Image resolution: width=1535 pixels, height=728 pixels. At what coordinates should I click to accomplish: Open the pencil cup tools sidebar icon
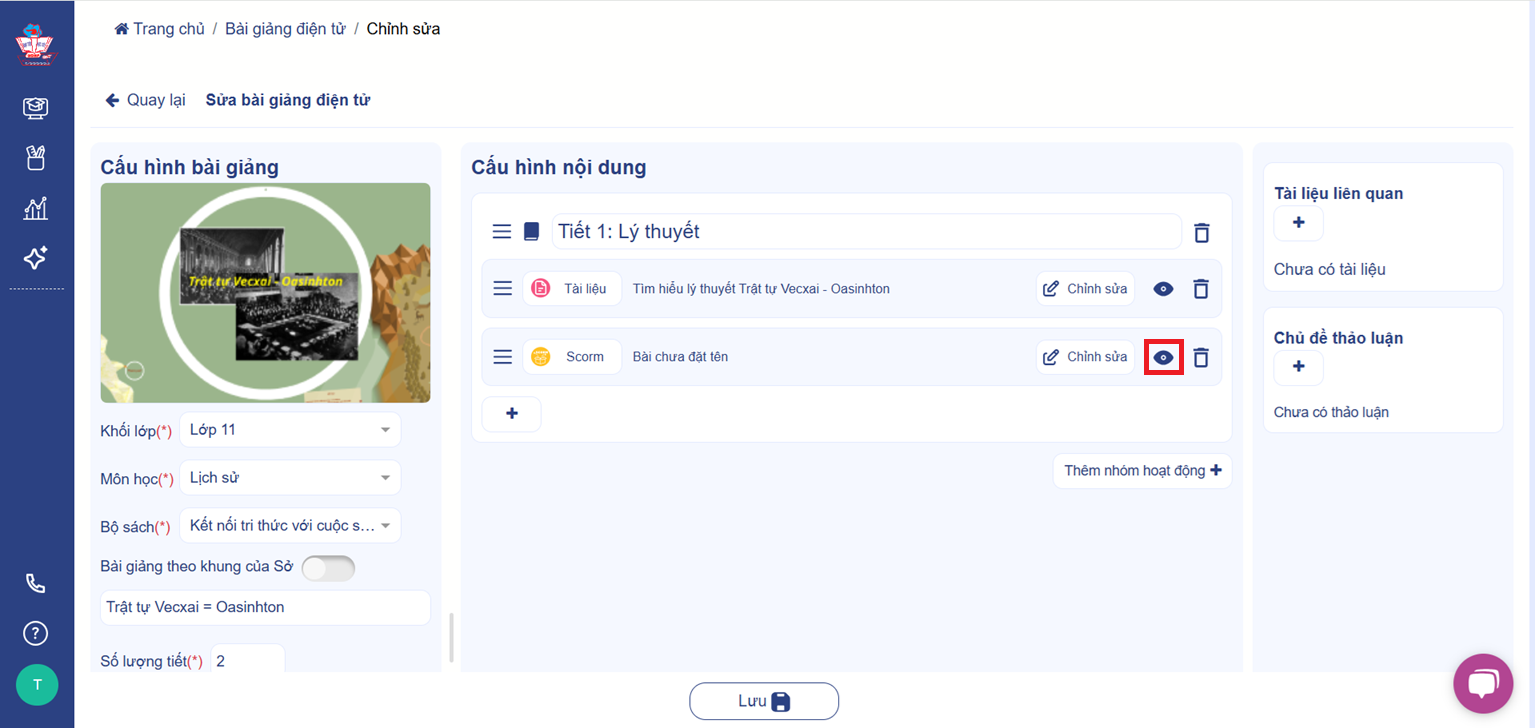click(x=36, y=158)
